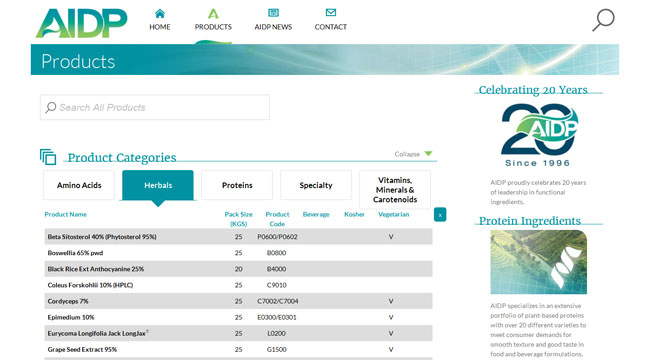Click product code E0300/E0301

(x=277, y=317)
